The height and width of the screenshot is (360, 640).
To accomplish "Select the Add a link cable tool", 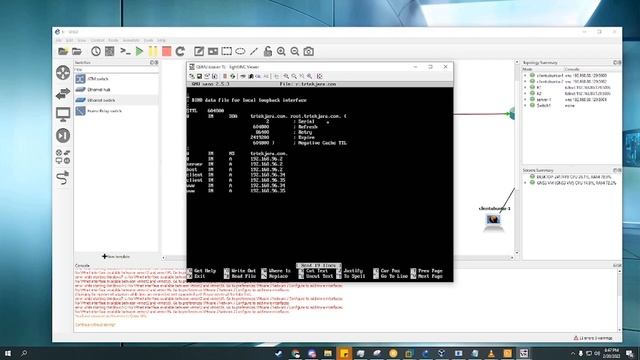I will point(63,178).
